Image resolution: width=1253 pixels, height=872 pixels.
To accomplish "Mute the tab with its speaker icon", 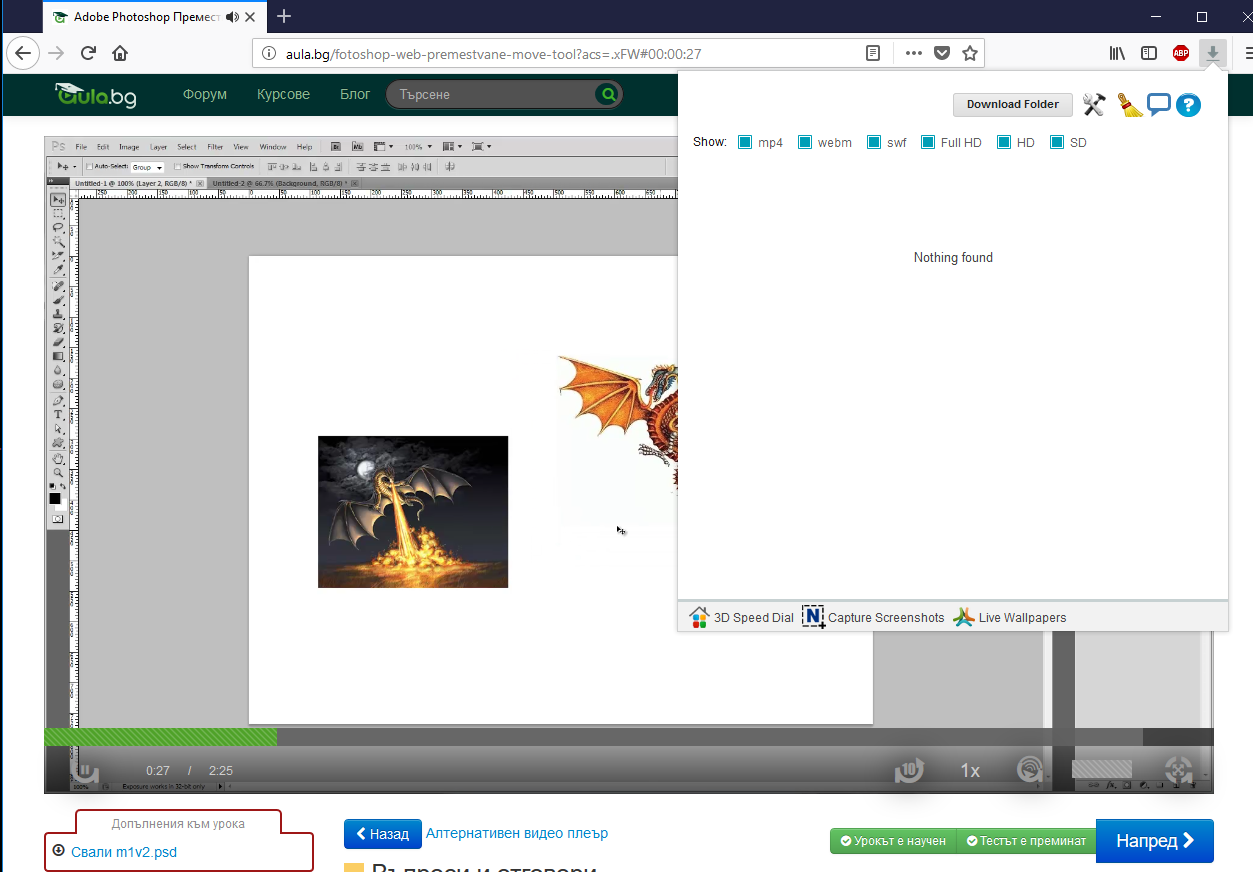I will [233, 17].
